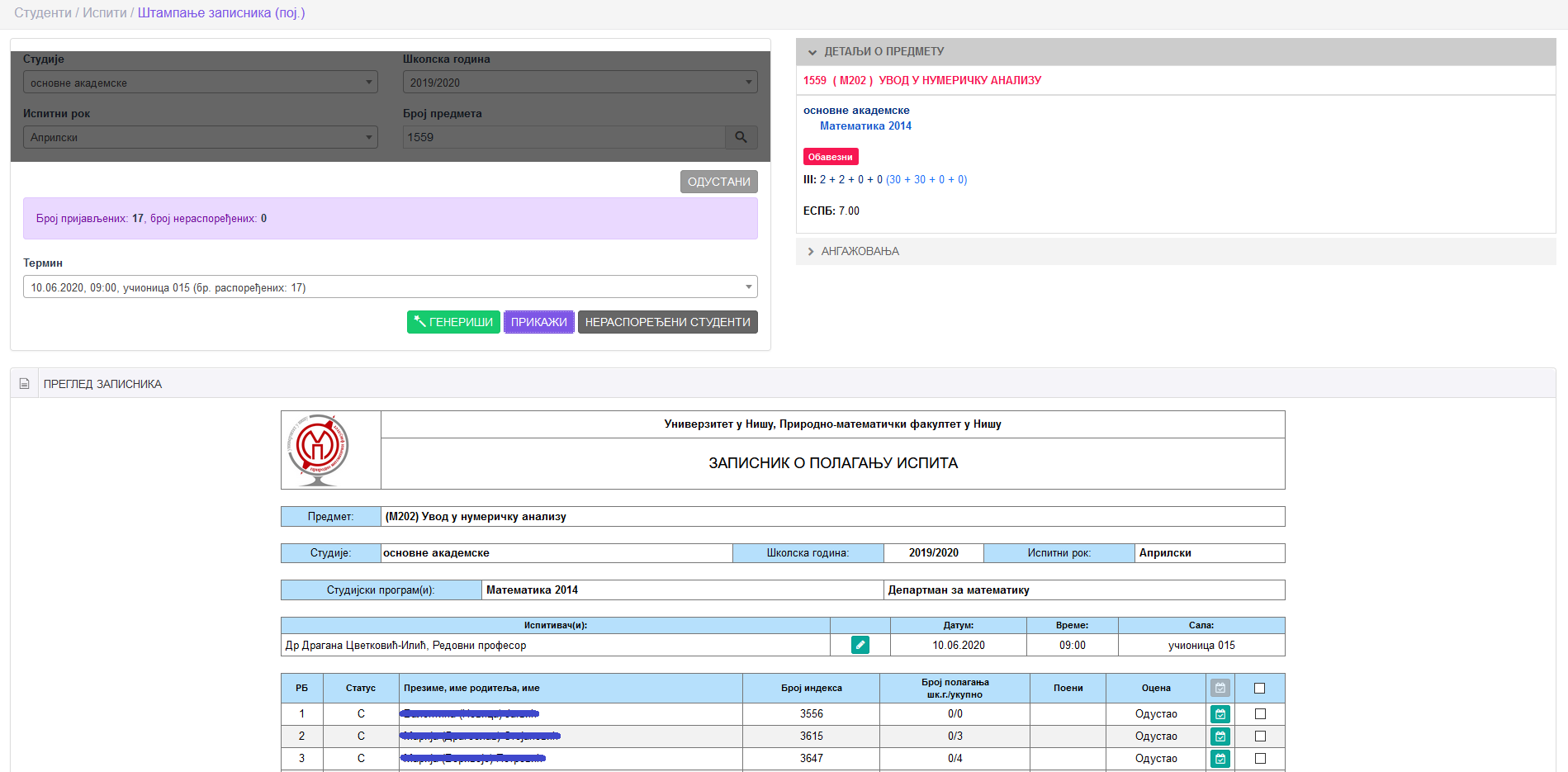
Task: Open the Термин date dropdown
Action: pyautogui.click(x=390, y=287)
